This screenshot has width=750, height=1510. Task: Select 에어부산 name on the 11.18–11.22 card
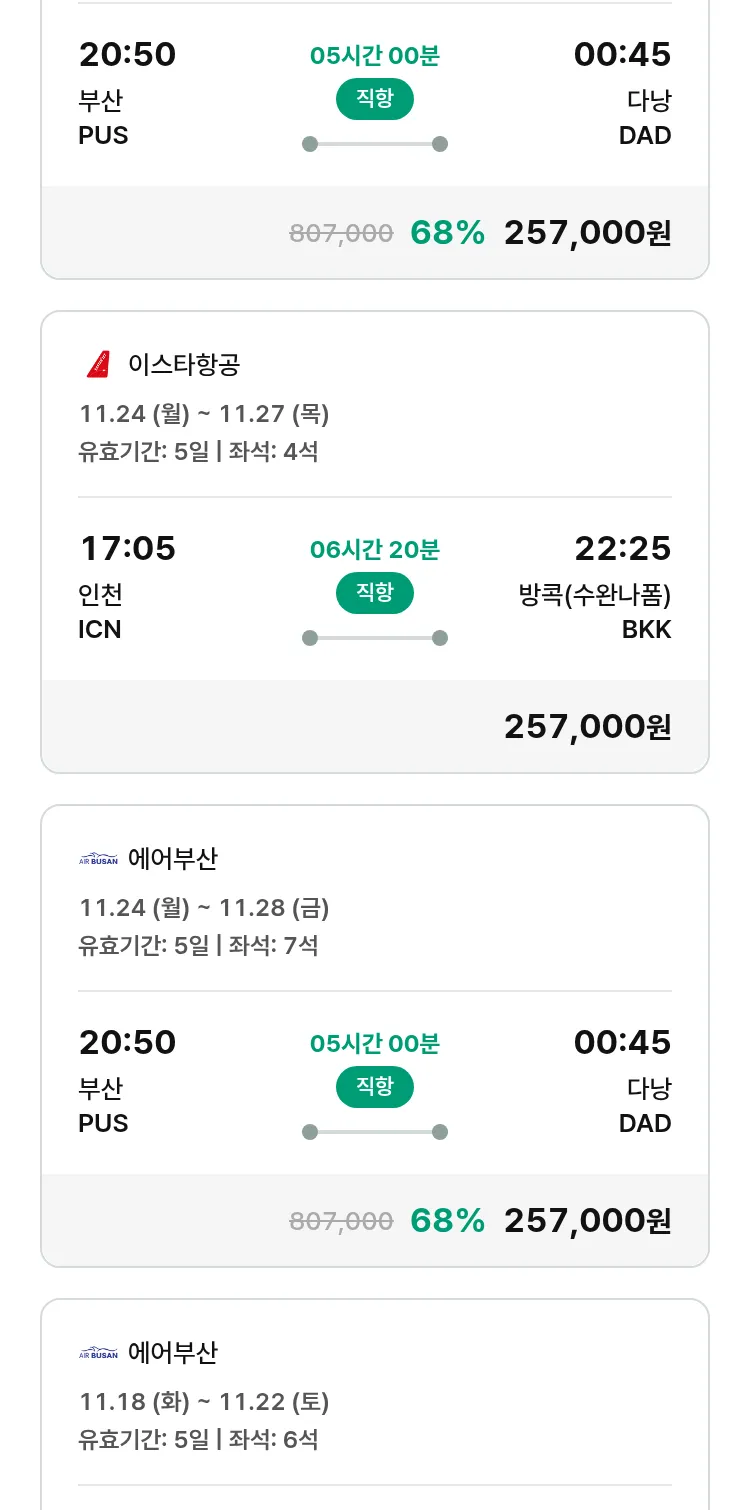(173, 1353)
